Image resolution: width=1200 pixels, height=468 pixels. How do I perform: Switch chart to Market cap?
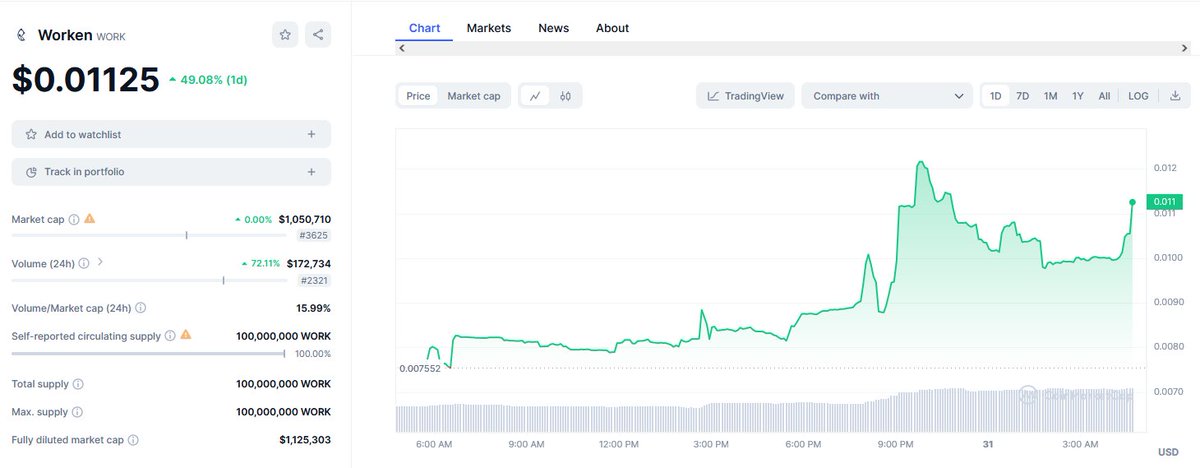pyautogui.click(x=474, y=96)
